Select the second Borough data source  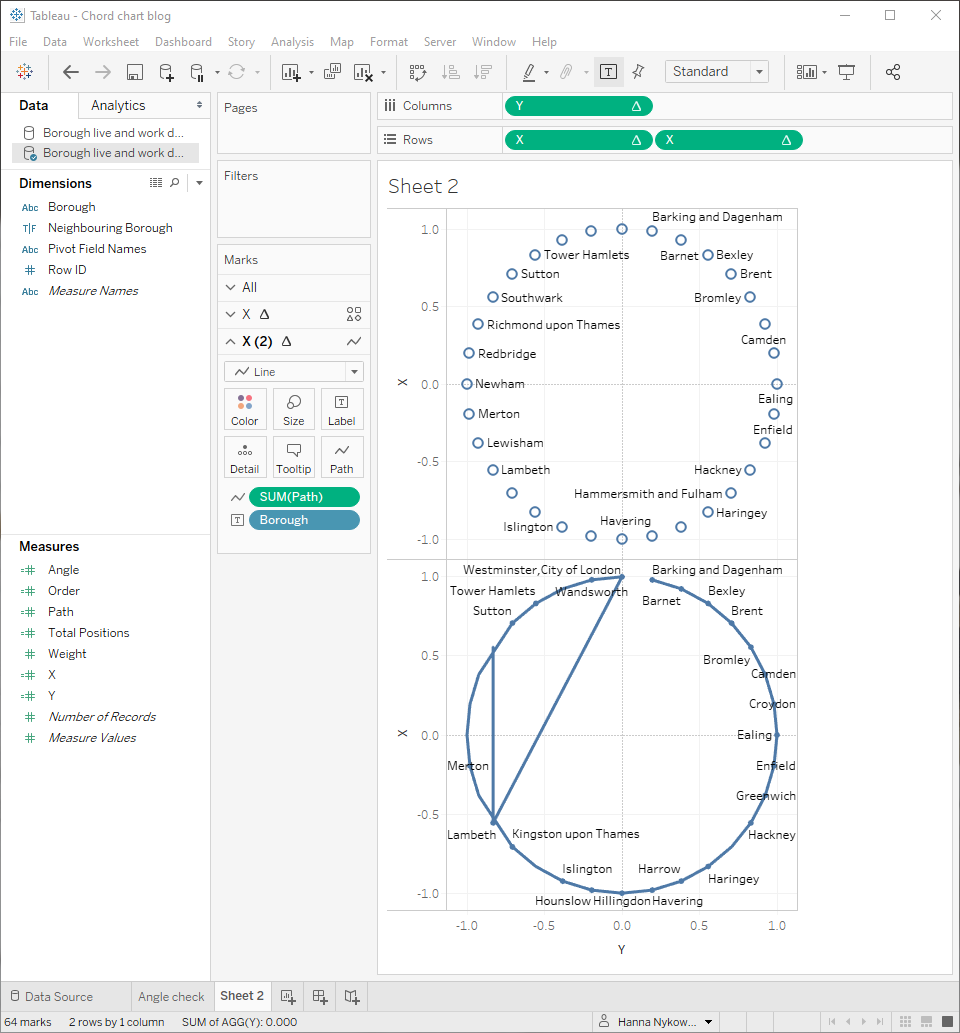[x=105, y=153]
